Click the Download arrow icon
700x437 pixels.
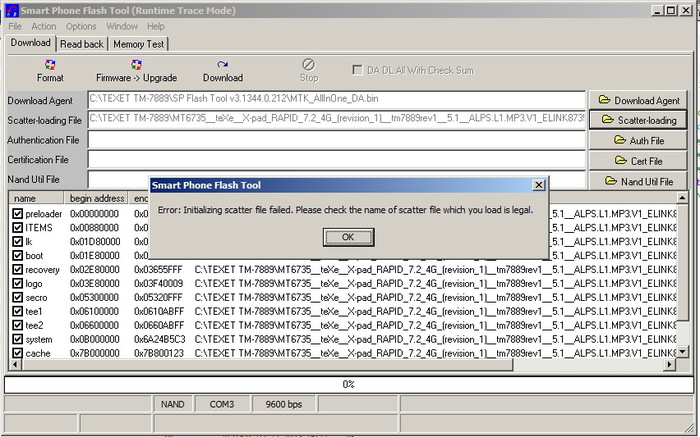point(222,65)
